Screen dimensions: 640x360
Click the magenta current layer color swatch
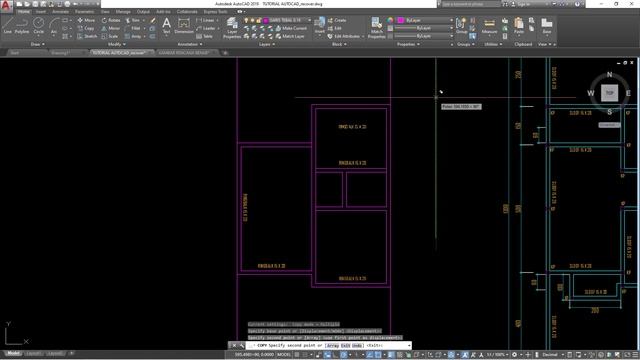(x=266, y=20)
